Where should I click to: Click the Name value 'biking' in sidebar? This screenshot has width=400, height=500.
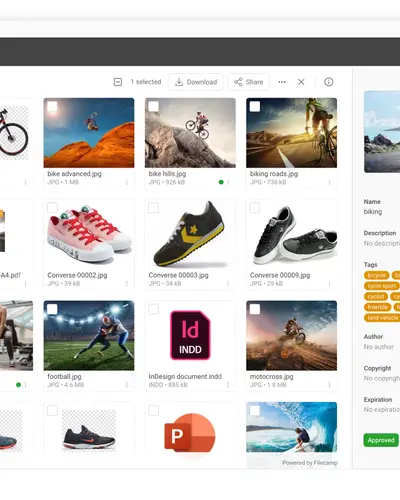click(373, 212)
